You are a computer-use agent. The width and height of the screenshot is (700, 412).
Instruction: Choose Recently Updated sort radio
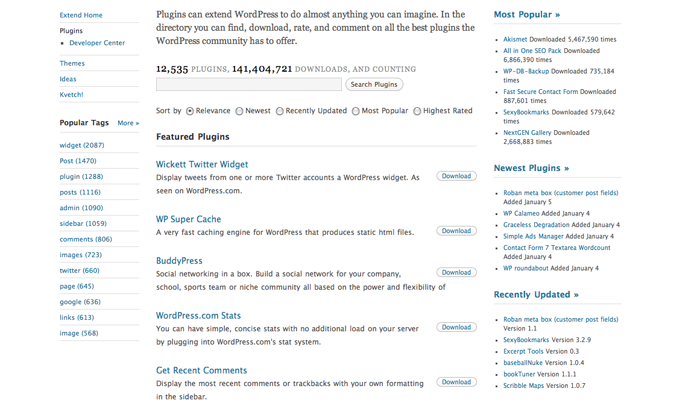coord(279,111)
